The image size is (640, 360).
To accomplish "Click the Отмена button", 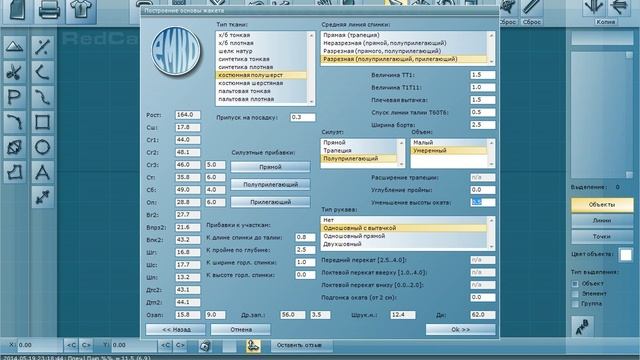I will pos(241,329).
